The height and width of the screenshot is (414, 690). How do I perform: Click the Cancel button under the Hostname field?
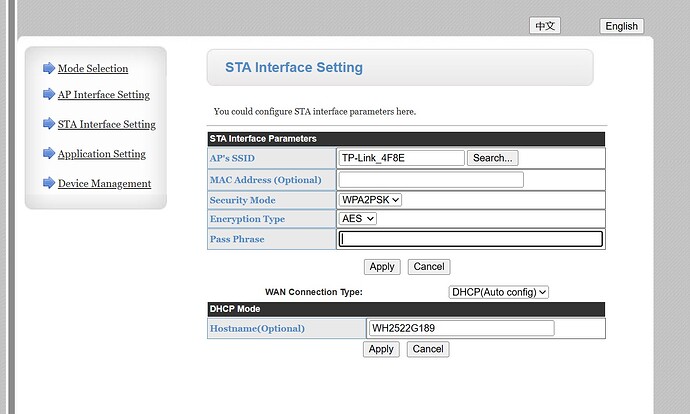pos(427,349)
